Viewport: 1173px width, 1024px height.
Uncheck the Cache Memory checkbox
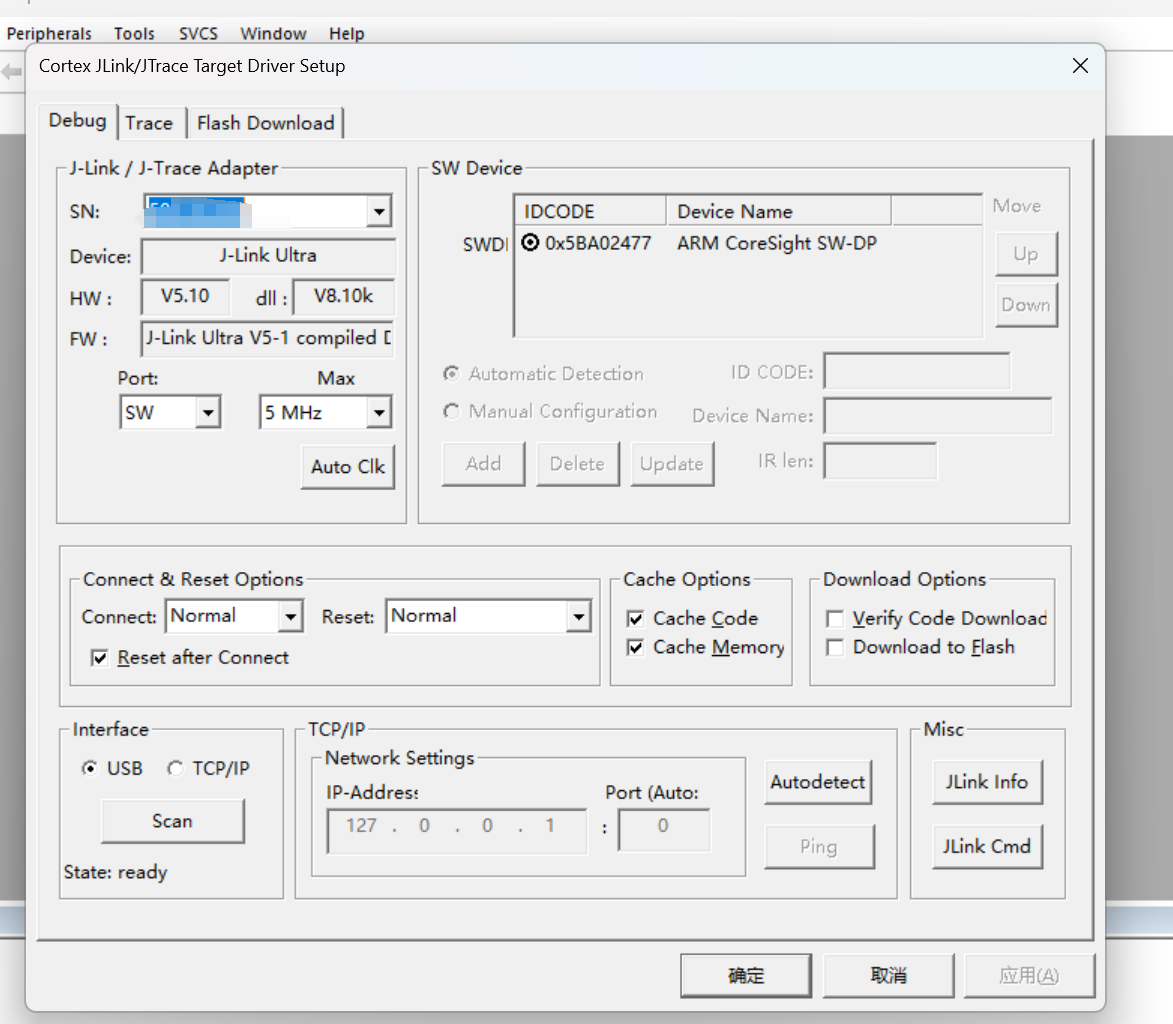click(635, 647)
